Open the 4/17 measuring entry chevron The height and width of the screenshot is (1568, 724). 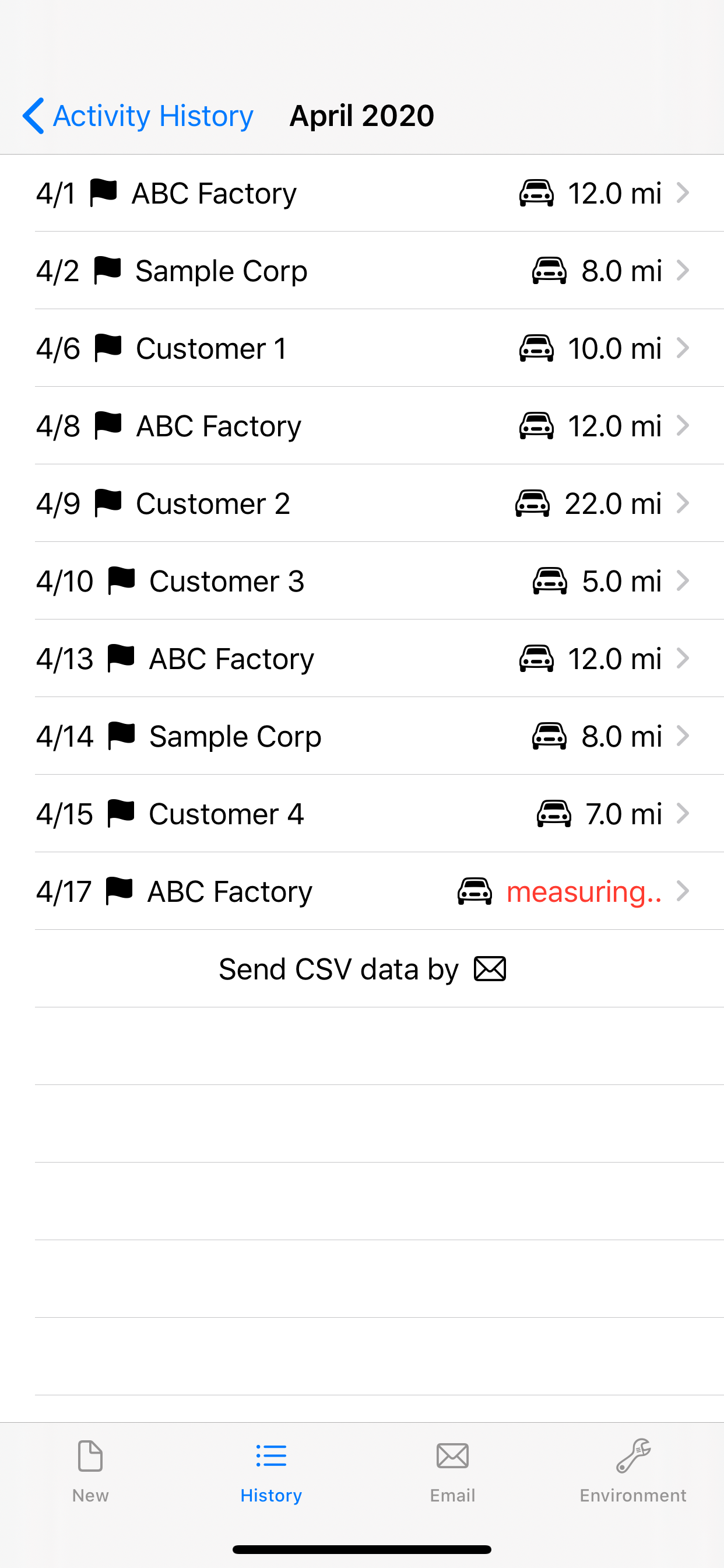pos(683,891)
